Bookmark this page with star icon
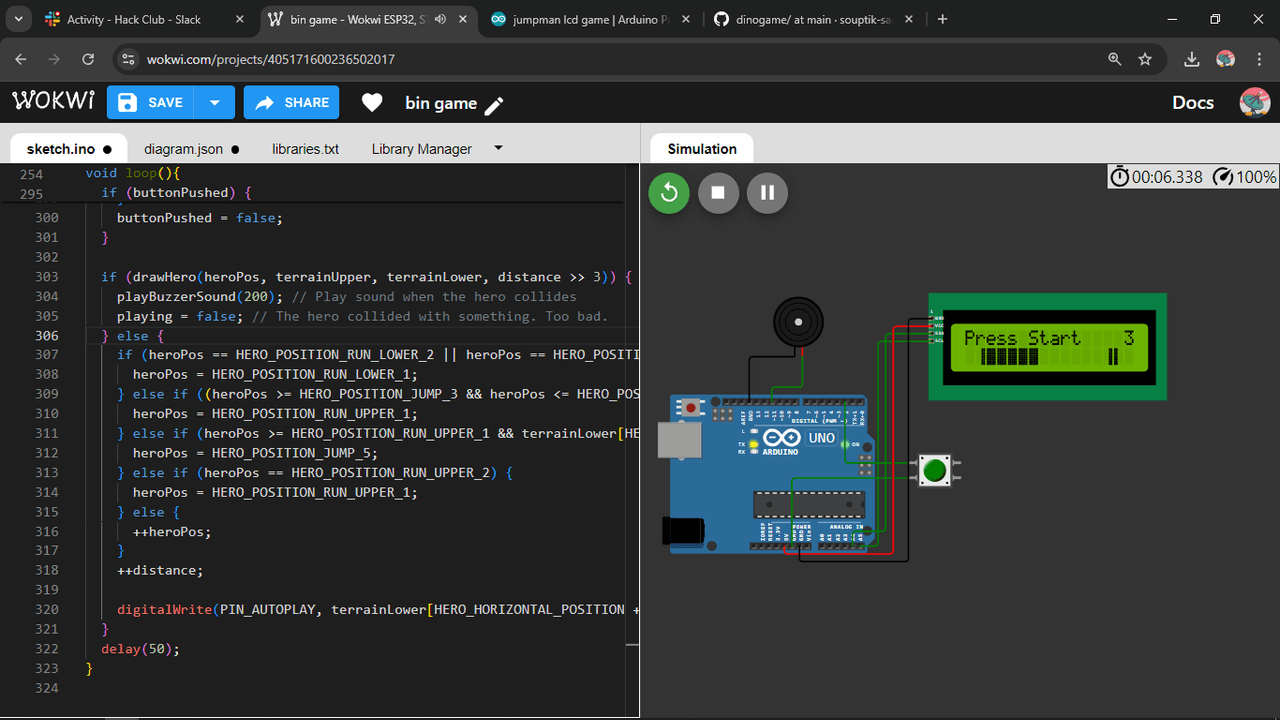The image size is (1280, 720). [1145, 59]
